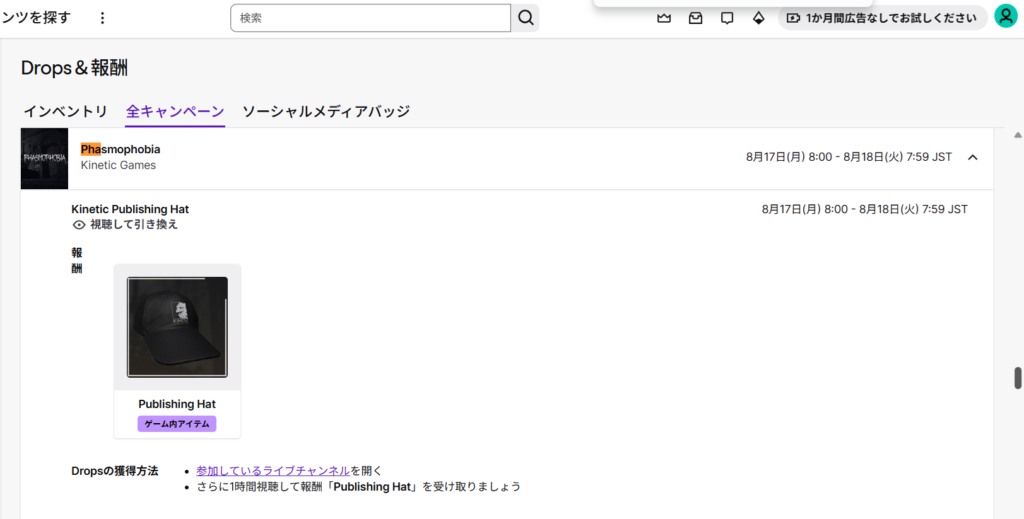1024x519 pixels.
Task: Open the user profile avatar
Action: (1006, 17)
